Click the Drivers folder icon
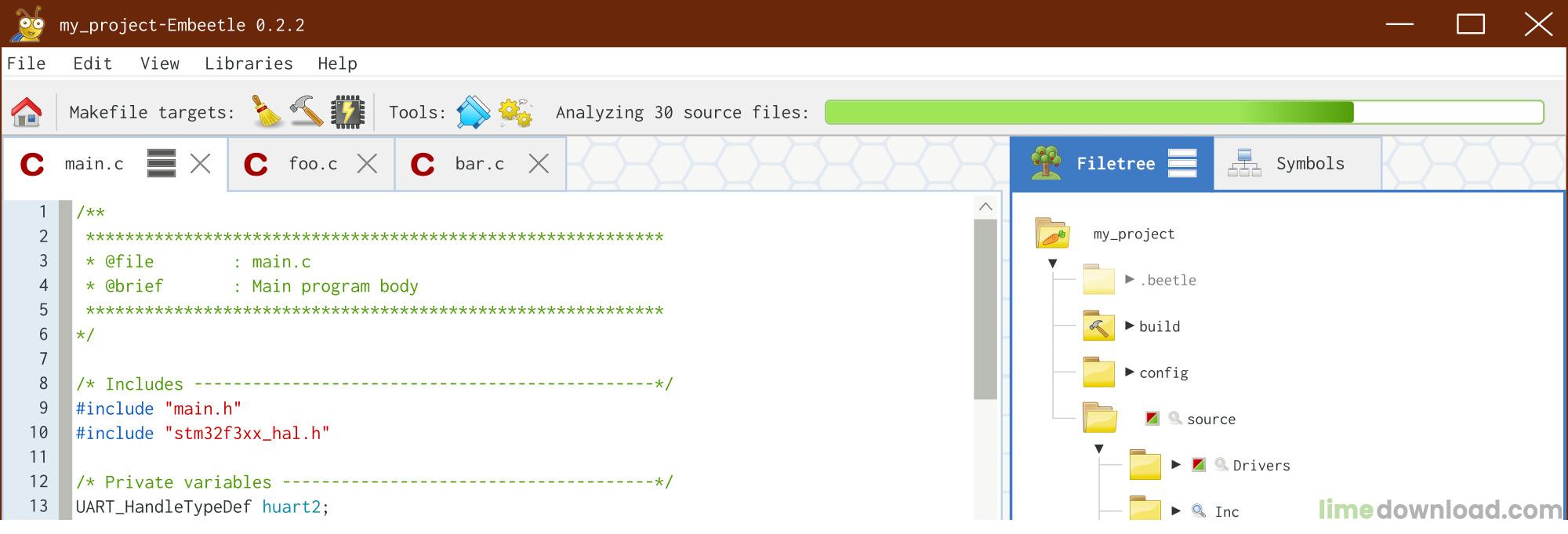This screenshot has height=534, width=1568. (1145, 464)
